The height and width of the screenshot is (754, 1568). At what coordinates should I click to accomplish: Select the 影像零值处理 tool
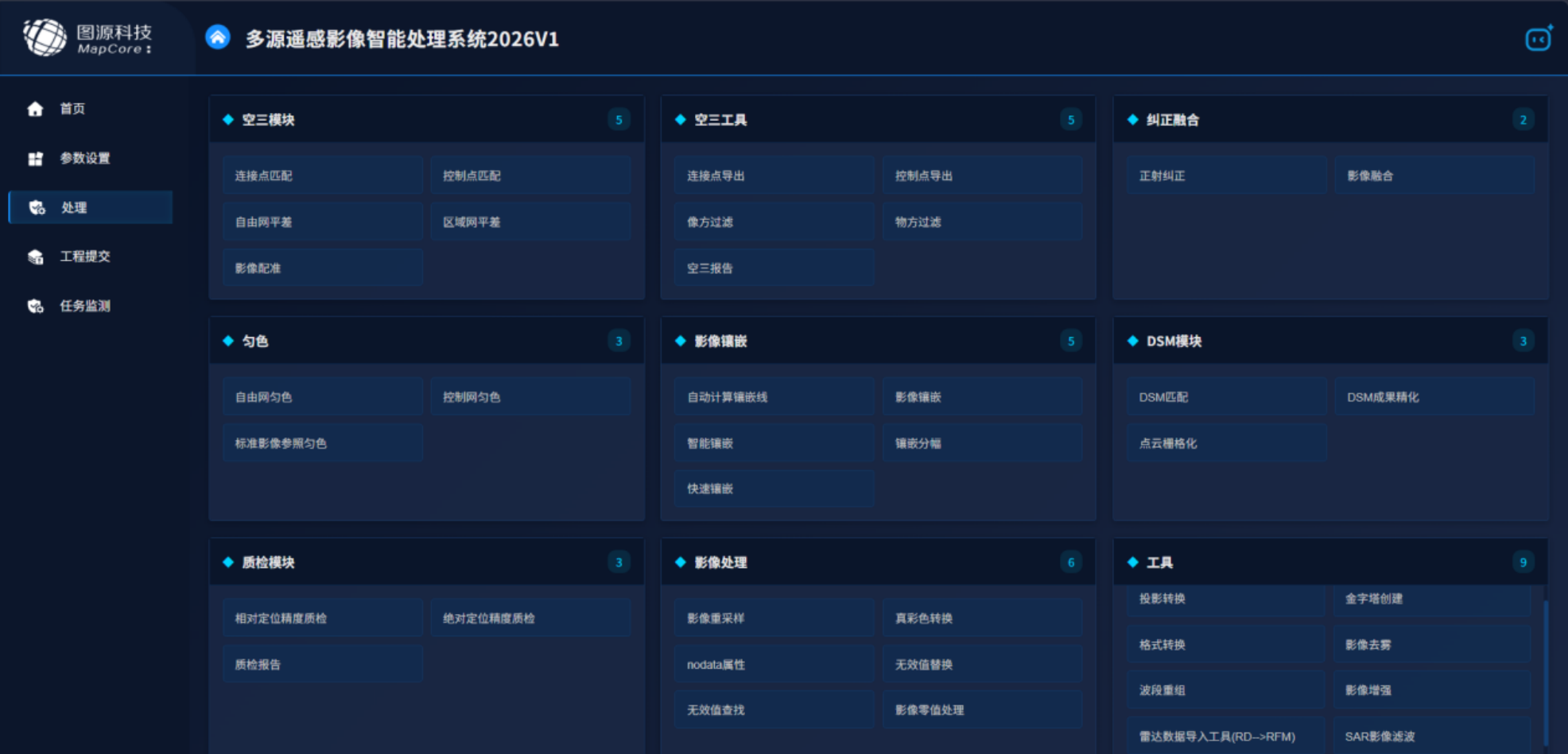(x=983, y=709)
